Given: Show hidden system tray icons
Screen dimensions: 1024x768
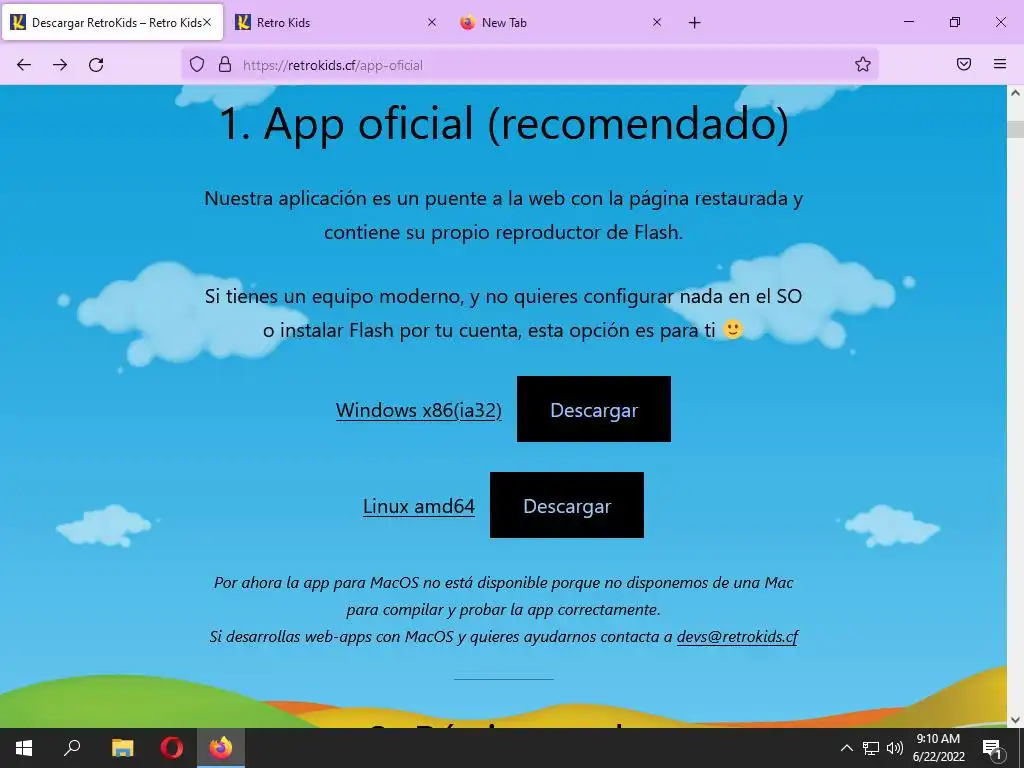Looking at the screenshot, I should pyautogui.click(x=846, y=748).
